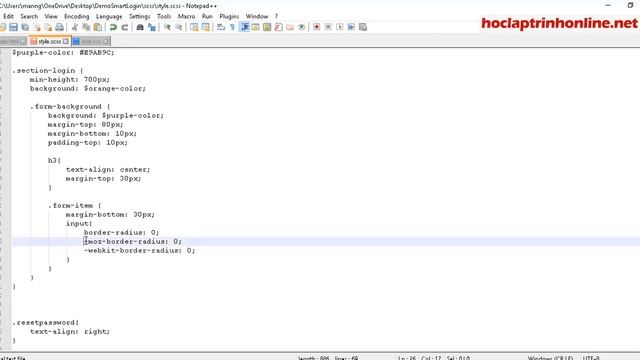Image resolution: width=640 pixels, height=360 pixels.
Task: Open the Search menu
Action: 29,16
